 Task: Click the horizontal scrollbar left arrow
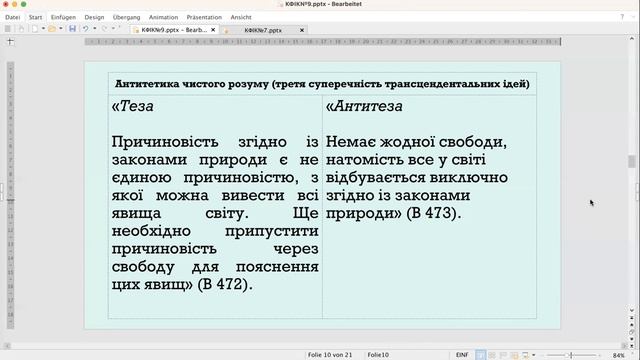click(7, 345)
